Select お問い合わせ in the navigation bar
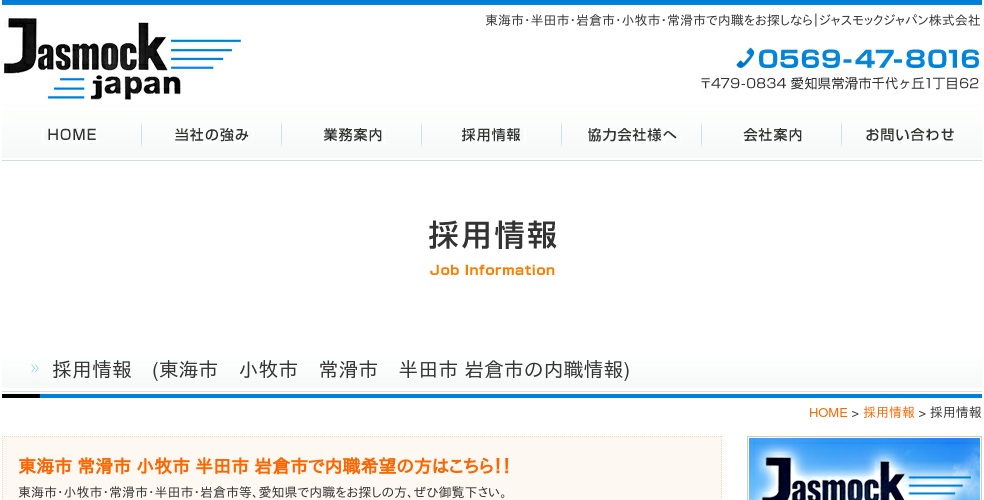The image size is (984, 500). [x=911, y=135]
